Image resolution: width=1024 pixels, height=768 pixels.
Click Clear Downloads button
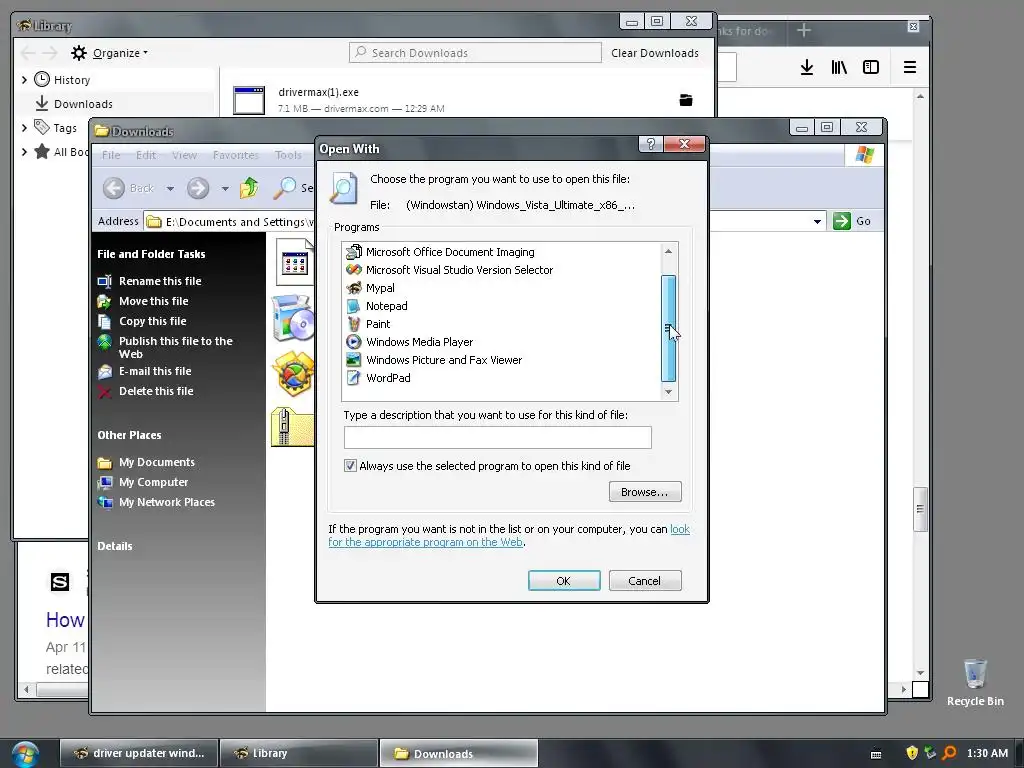pos(655,53)
